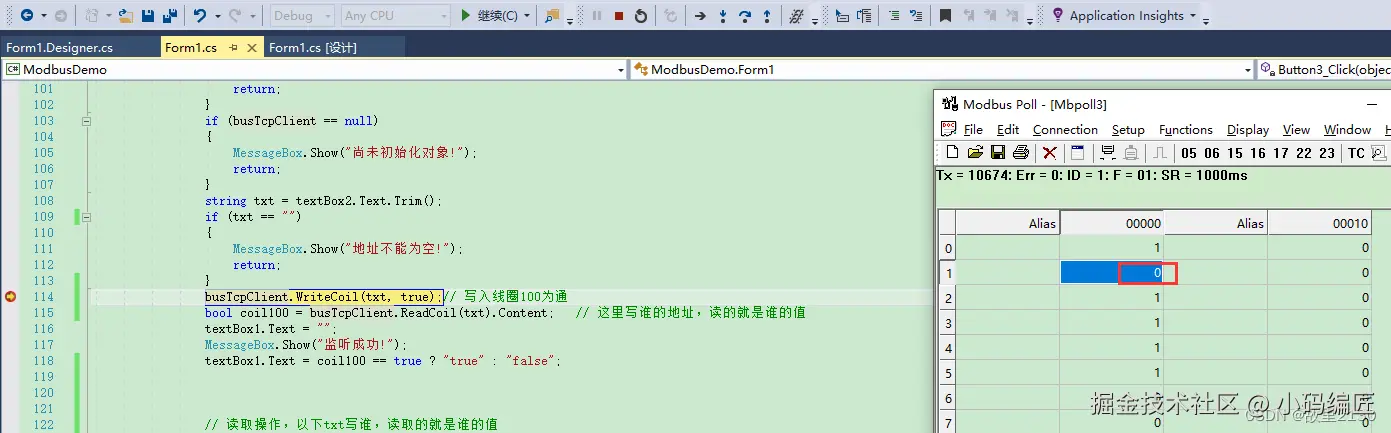Step Into debugger icon
The width and height of the screenshot is (1391, 433).
pos(723,16)
